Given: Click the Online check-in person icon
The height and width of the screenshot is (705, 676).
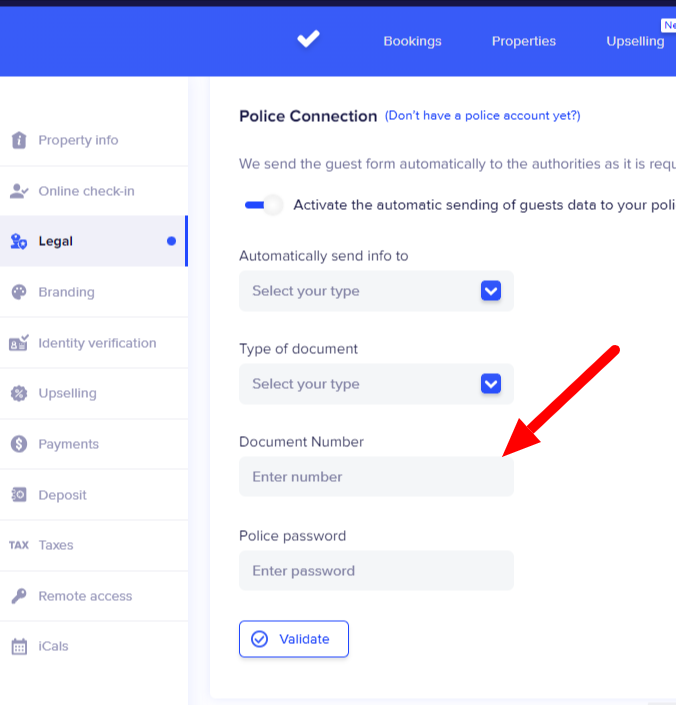Looking at the screenshot, I should (x=18, y=191).
